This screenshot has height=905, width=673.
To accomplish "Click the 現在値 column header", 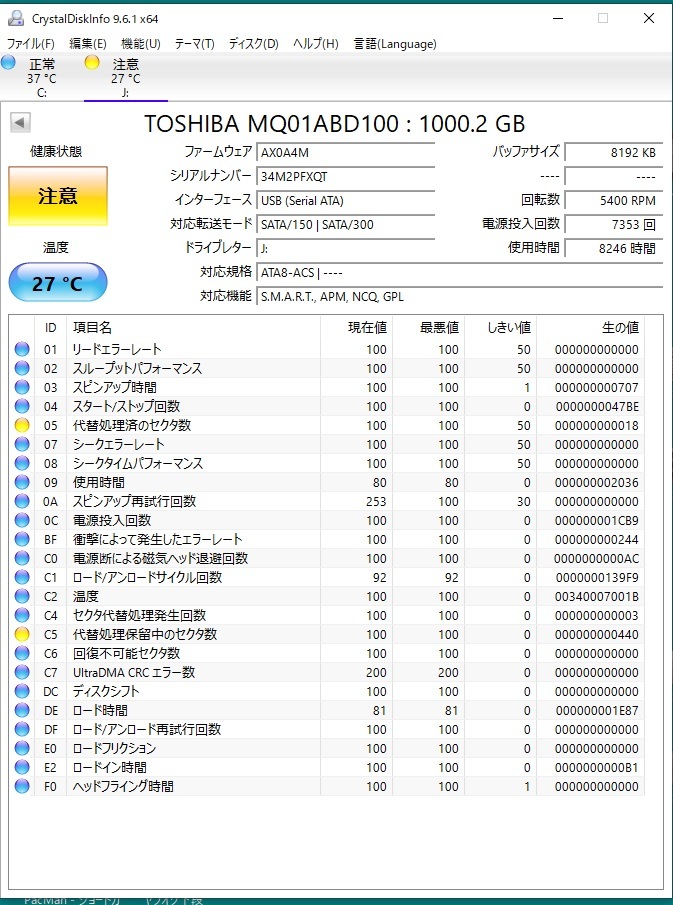I will point(357,328).
